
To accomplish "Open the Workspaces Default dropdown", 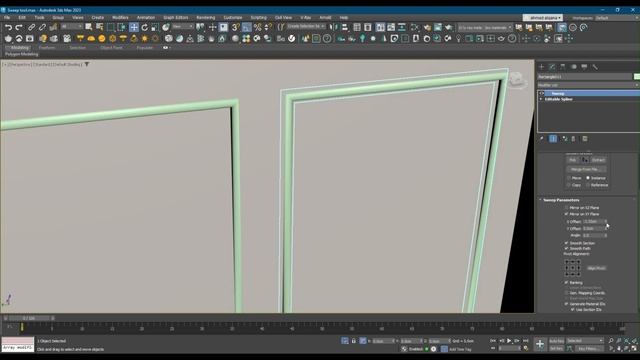I will click(617, 18).
